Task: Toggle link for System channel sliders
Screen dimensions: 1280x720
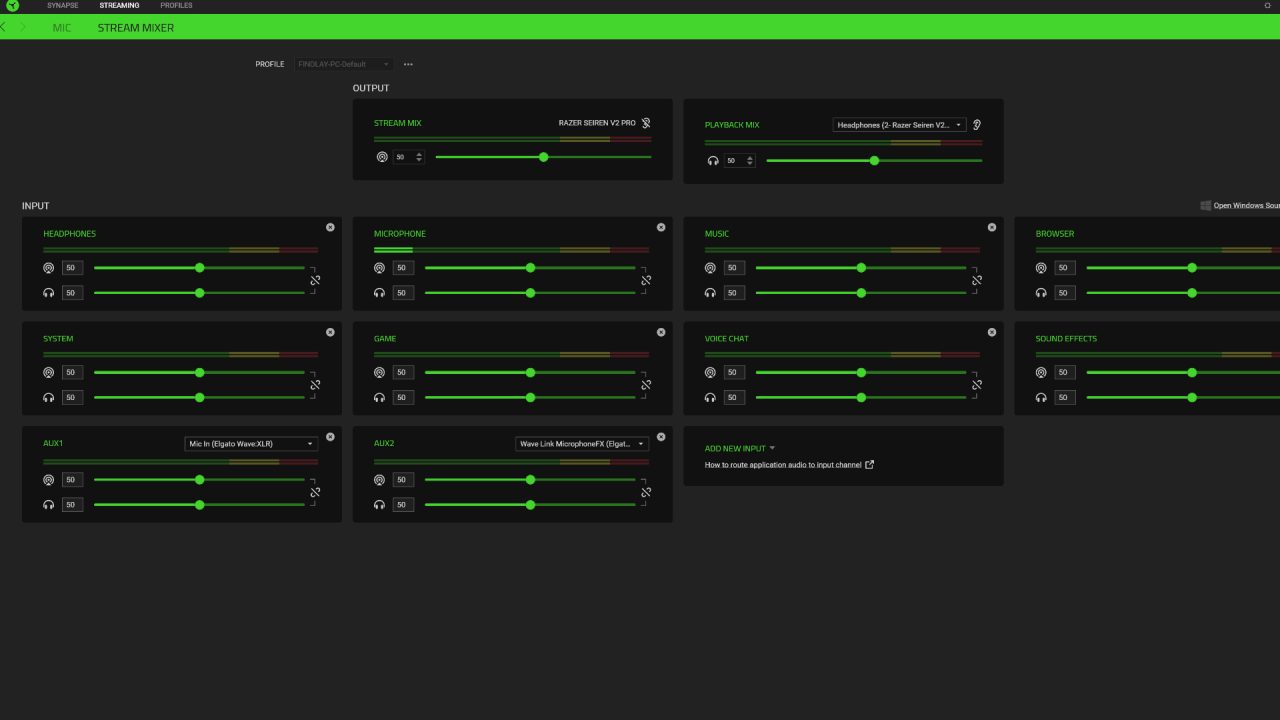Action: tap(315, 385)
